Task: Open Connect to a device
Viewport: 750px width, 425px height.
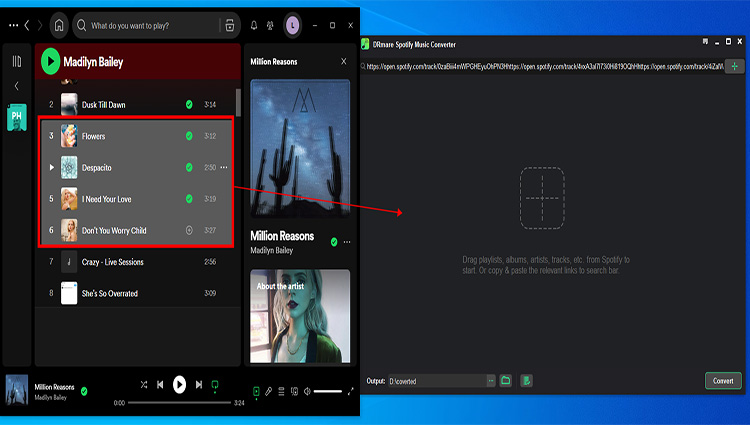Action: pos(294,392)
